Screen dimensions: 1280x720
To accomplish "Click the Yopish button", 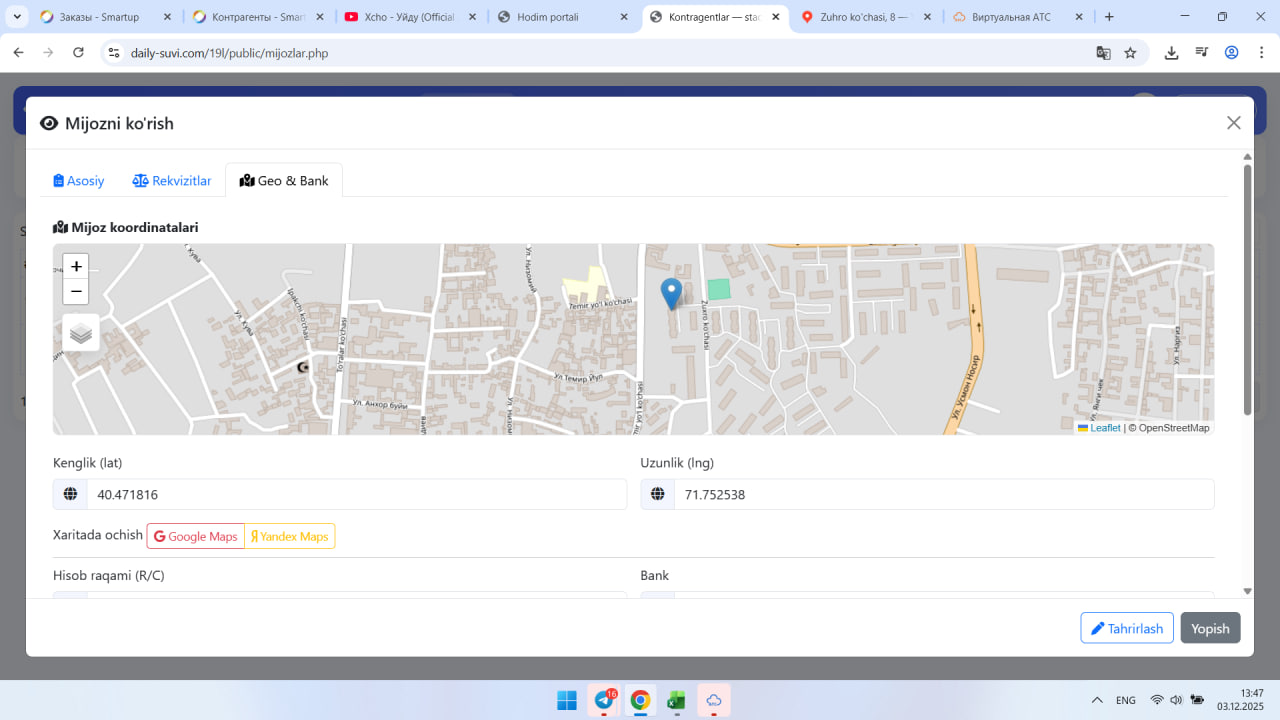I will [x=1210, y=628].
